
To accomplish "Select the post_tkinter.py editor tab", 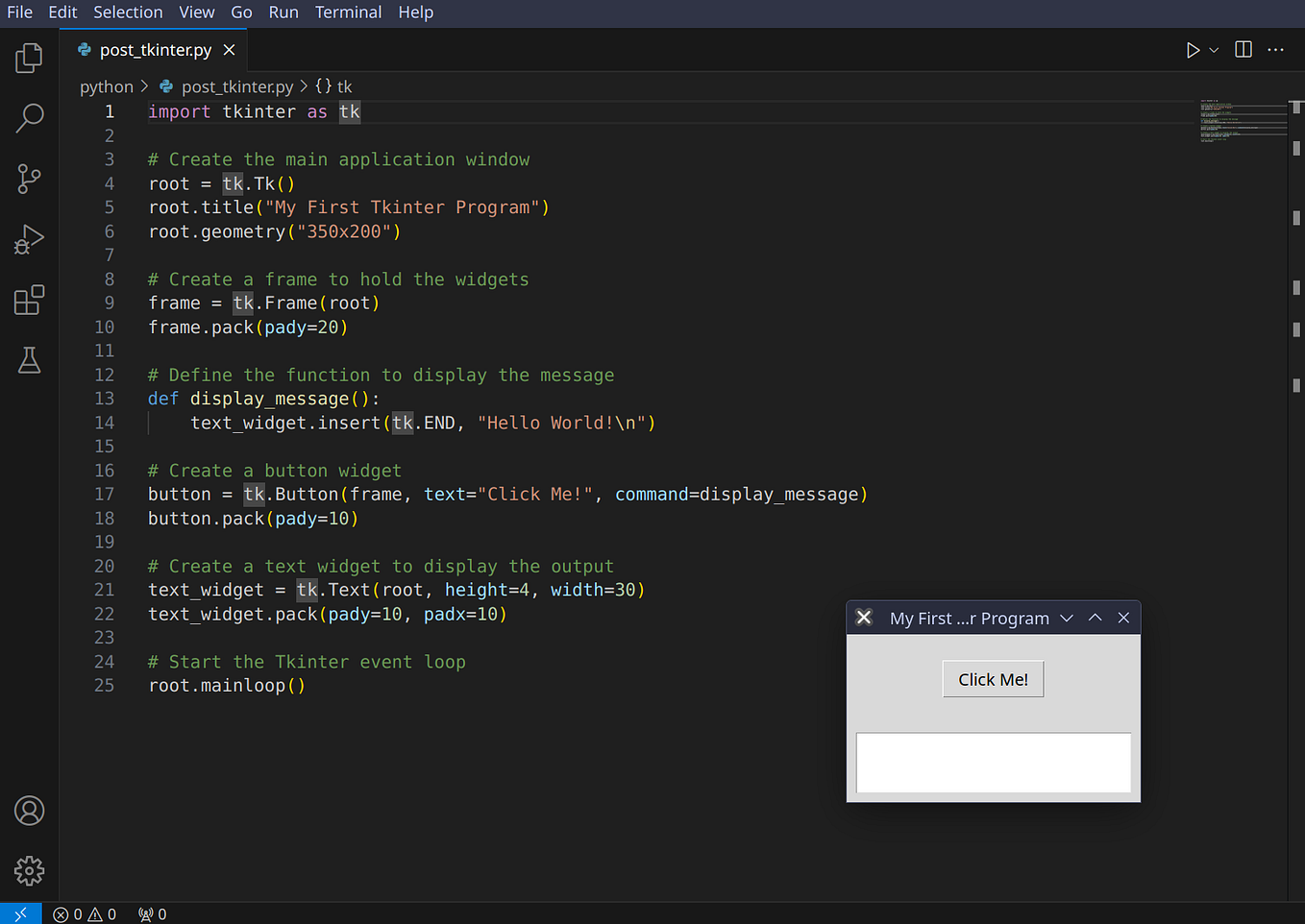I will tap(154, 49).
